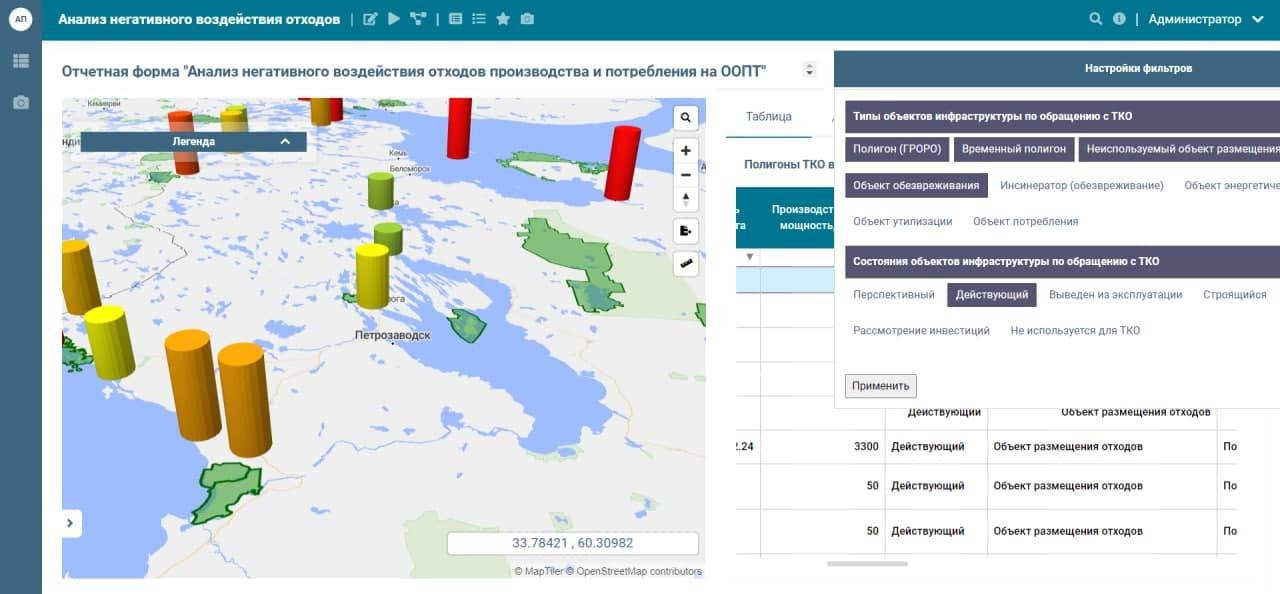This screenshot has height=594, width=1280.
Task: Expand the map side panel chevron
Action: click(71, 522)
